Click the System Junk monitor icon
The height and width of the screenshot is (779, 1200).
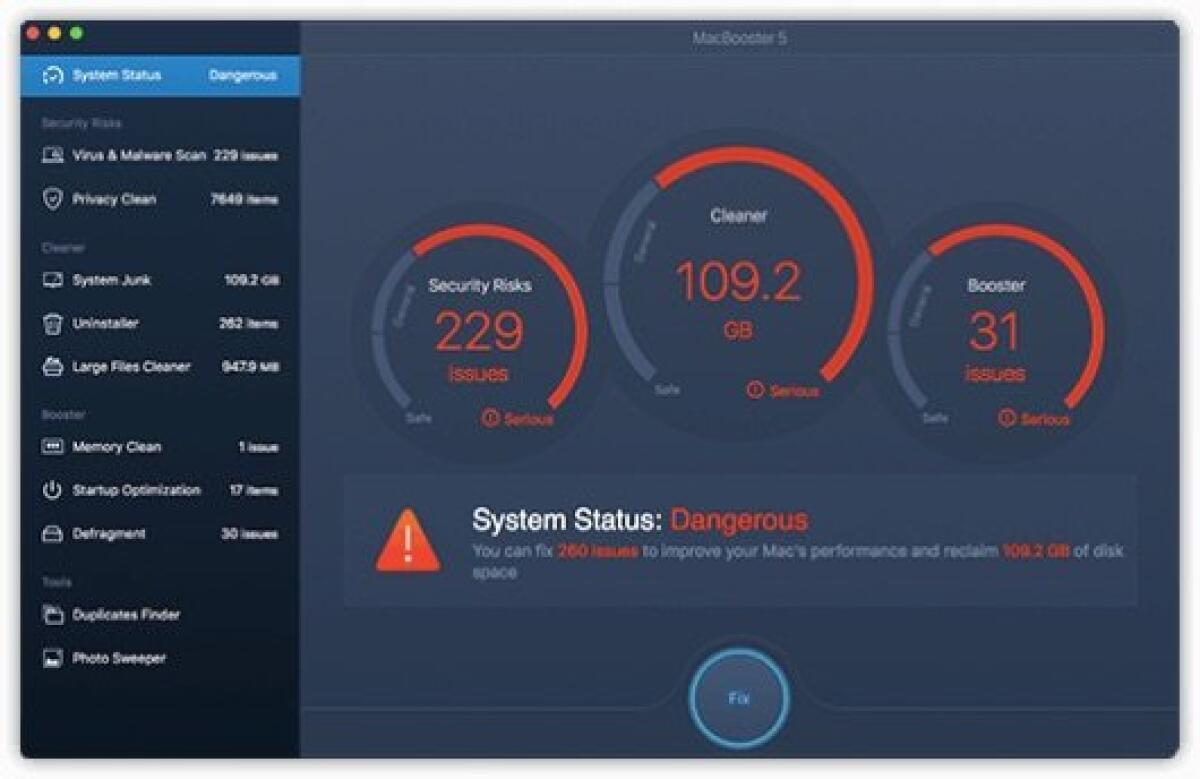53,281
